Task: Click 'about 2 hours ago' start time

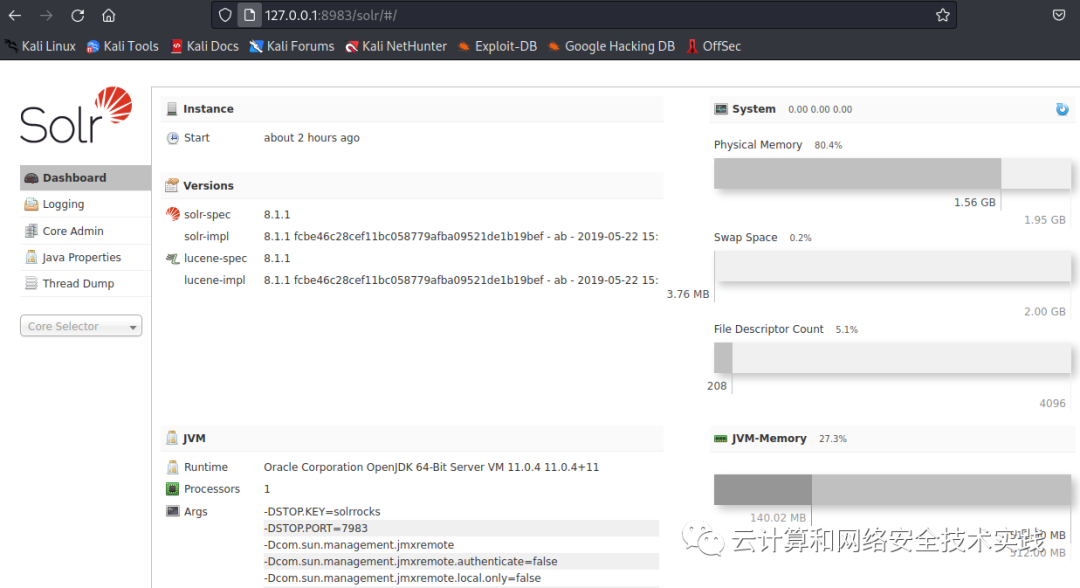Action: 311,138
